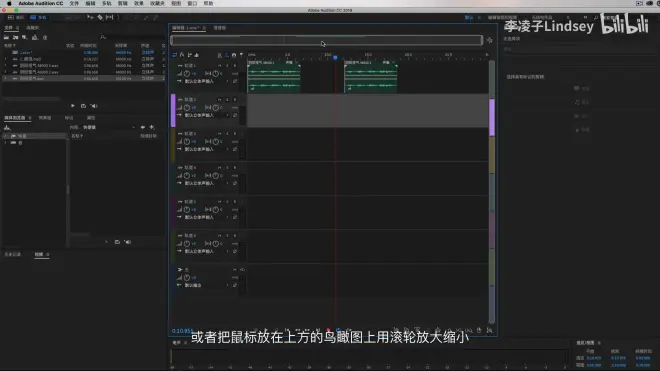Click the blue playhead marker on timeline ruler
The width and height of the screenshot is (660, 371).
click(335, 57)
